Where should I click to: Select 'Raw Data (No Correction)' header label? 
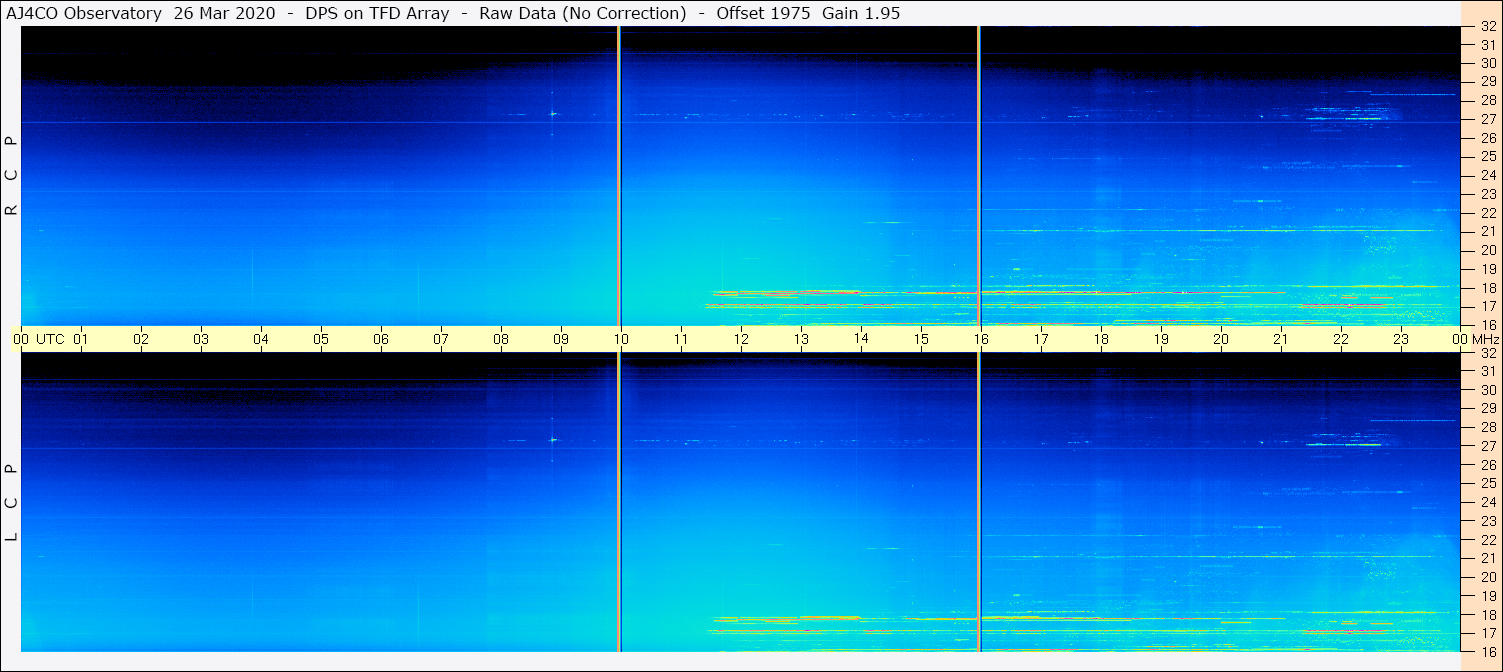(583, 13)
